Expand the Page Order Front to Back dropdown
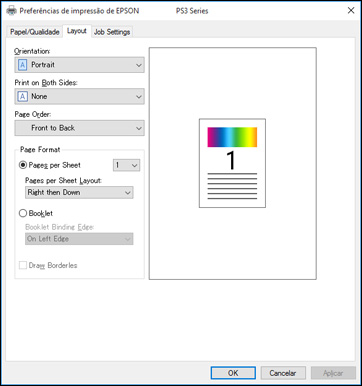 click(x=79, y=128)
